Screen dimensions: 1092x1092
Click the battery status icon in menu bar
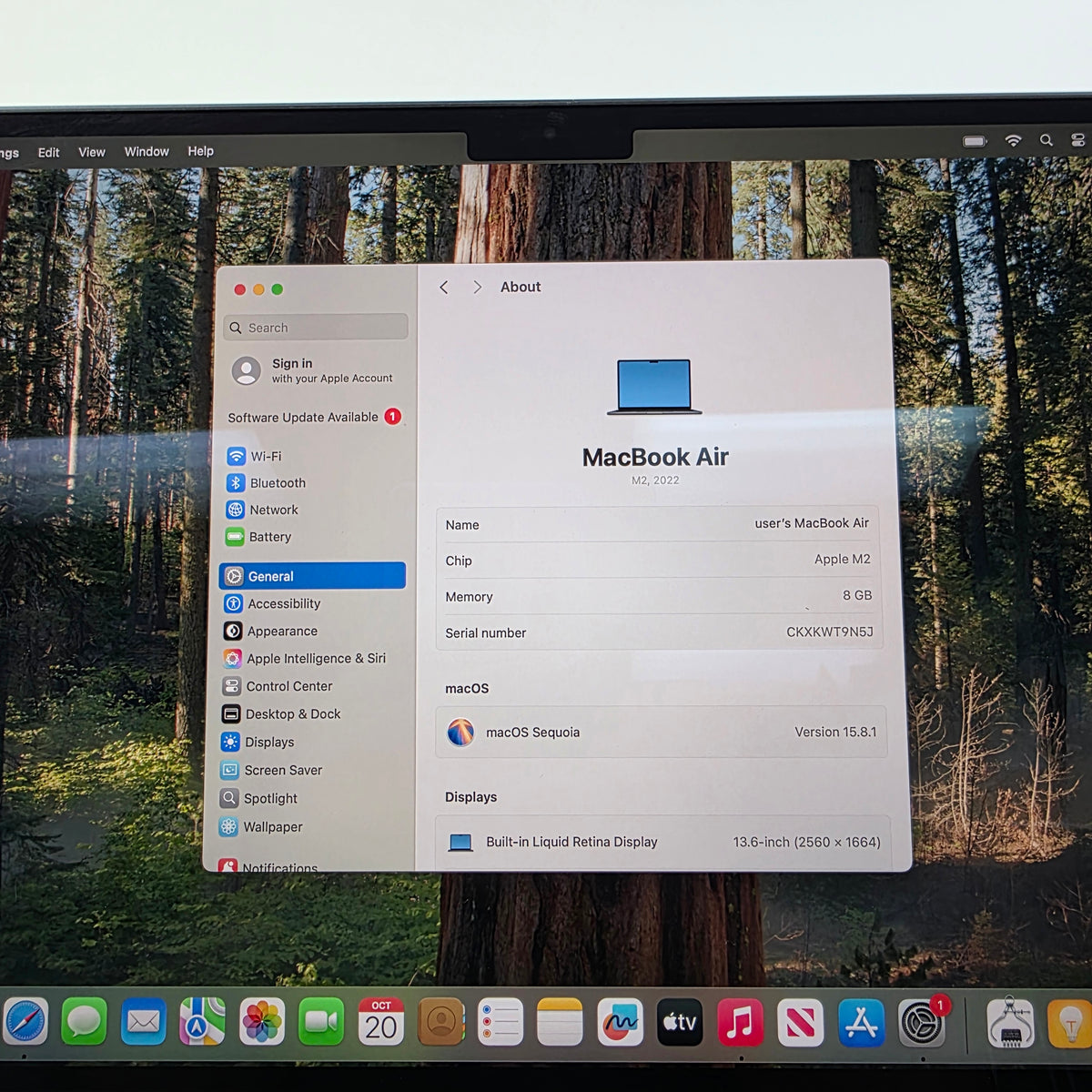[975, 141]
